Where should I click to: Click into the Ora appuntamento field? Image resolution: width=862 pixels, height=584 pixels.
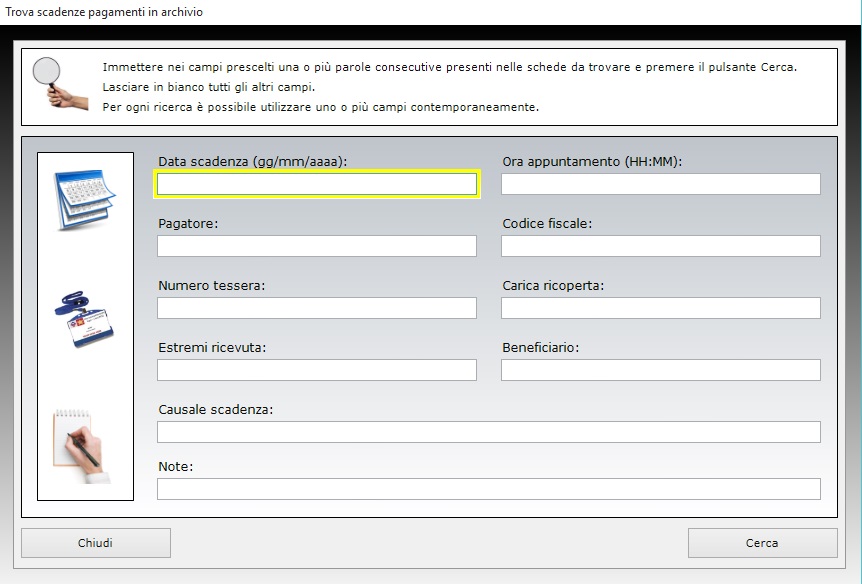[x=660, y=184]
